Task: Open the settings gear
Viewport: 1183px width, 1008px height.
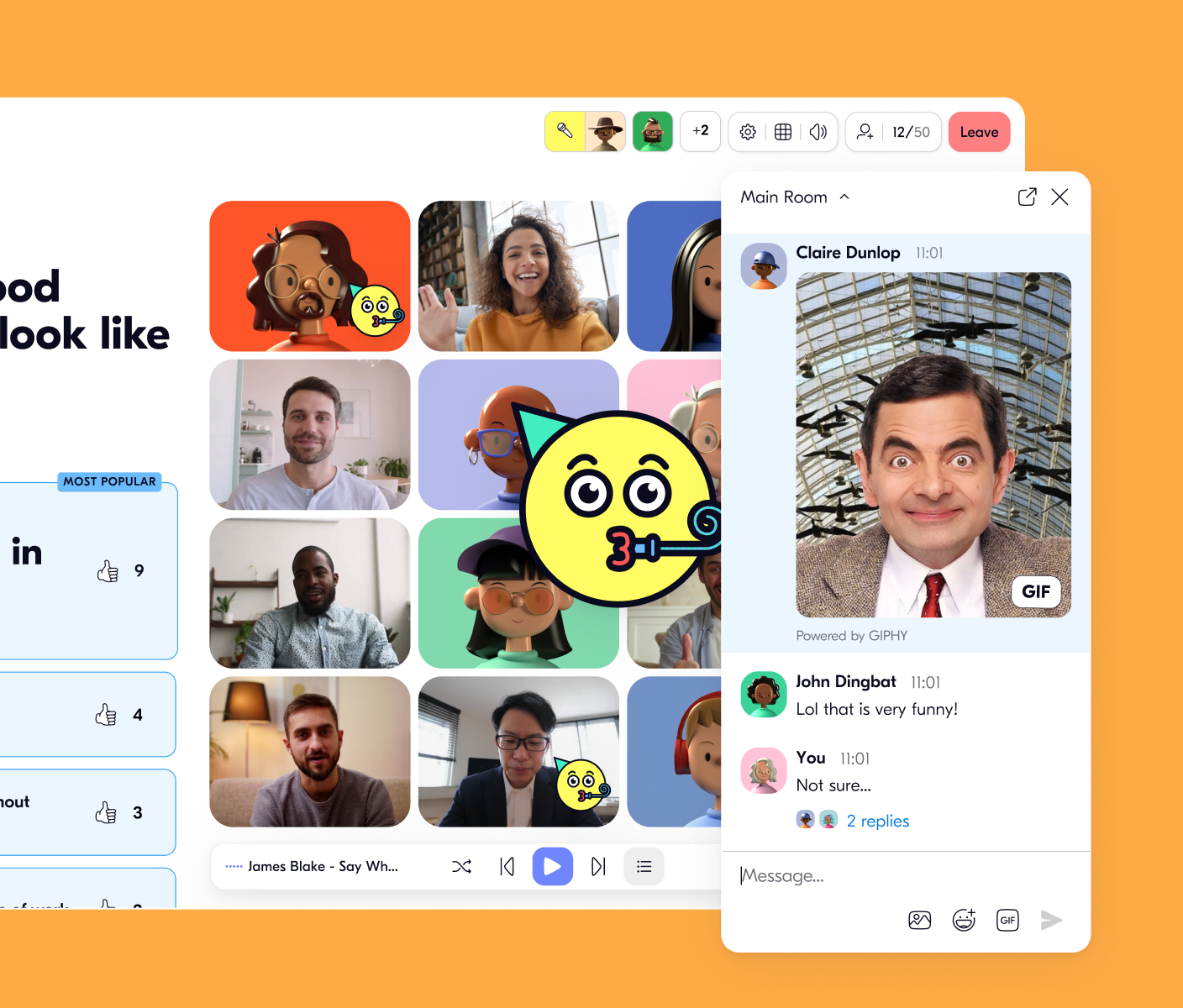Action: click(748, 132)
